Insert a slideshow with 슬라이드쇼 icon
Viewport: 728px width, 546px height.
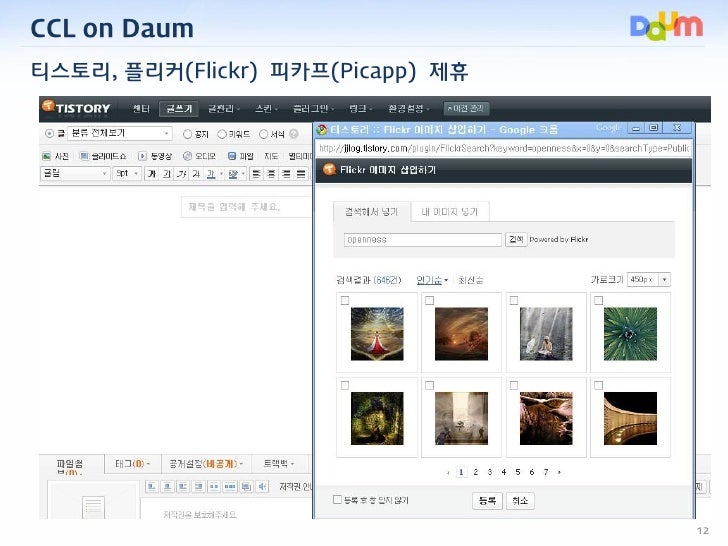[84, 156]
